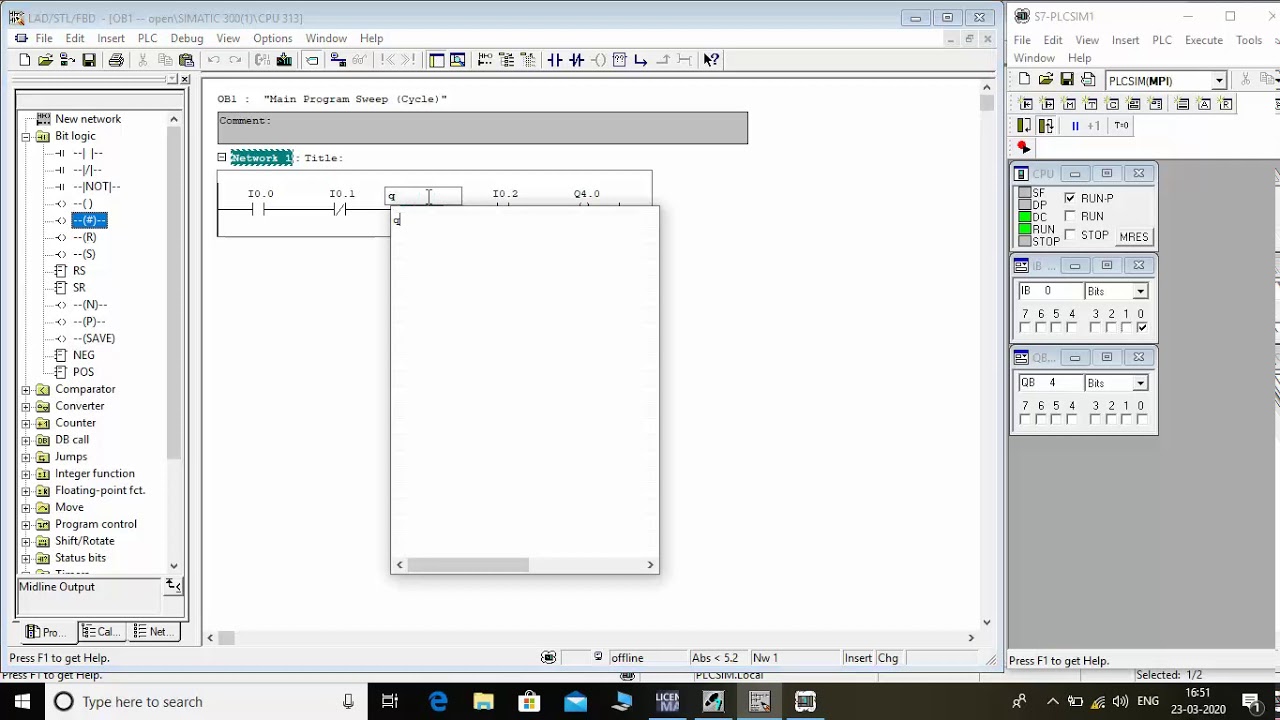The height and width of the screenshot is (720, 1280).
Task: Open the File menu in LAD/STL/FBD
Action: (x=44, y=38)
